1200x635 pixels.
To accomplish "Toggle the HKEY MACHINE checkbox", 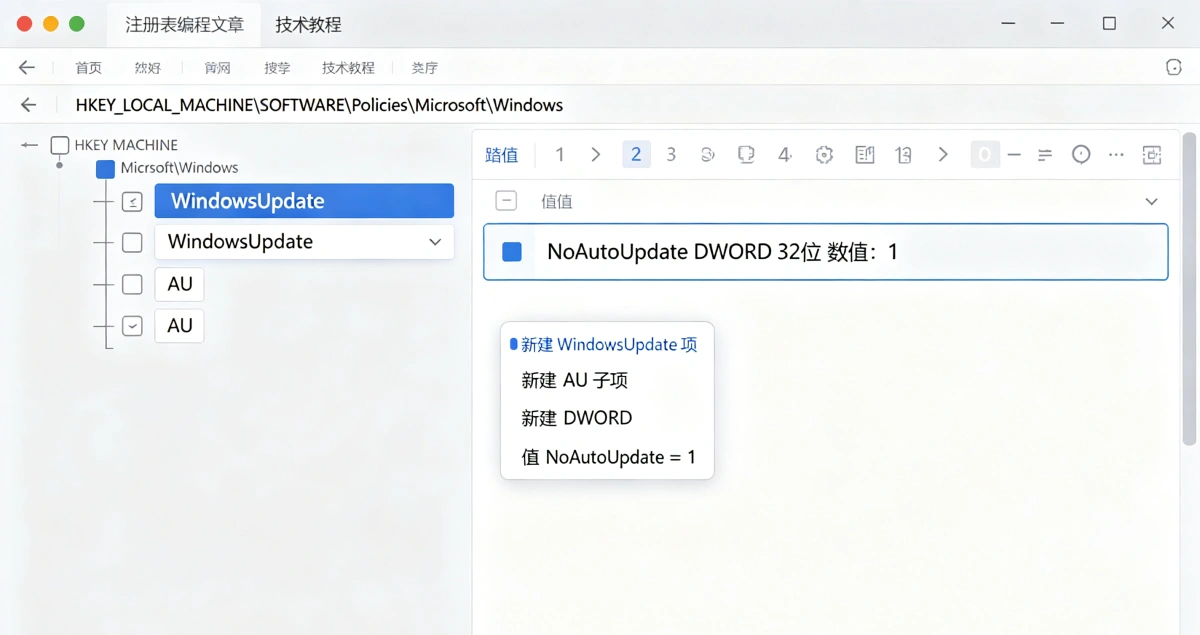I will click(60, 146).
